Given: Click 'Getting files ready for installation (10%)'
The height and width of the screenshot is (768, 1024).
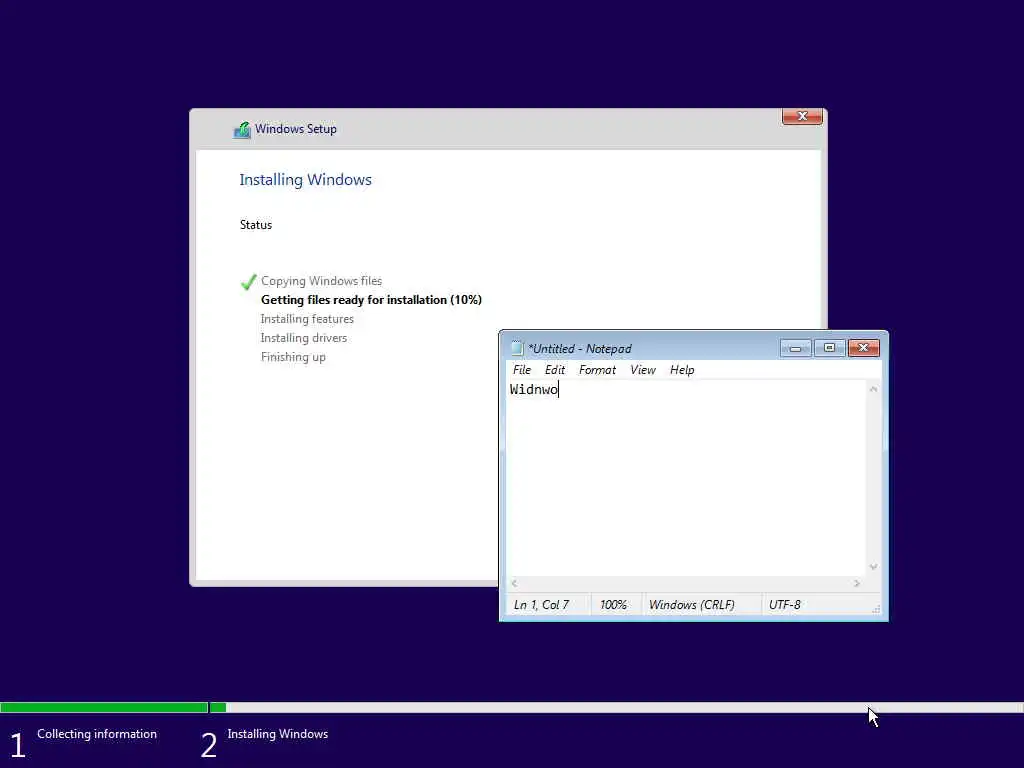Looking at the screenshot, I should [x=371, y=300].
